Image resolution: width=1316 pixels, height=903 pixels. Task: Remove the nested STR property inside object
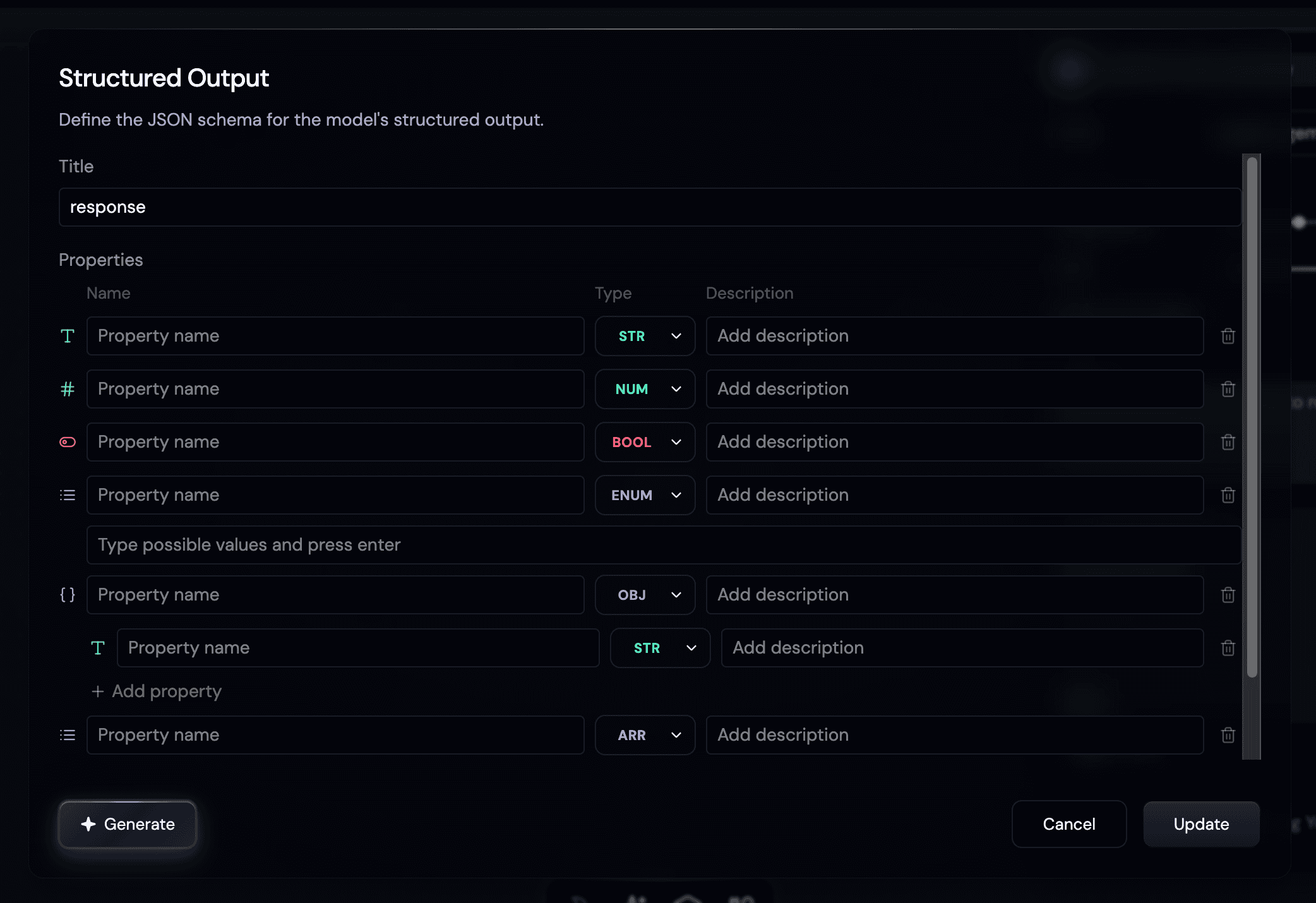tap(1228, 648)
